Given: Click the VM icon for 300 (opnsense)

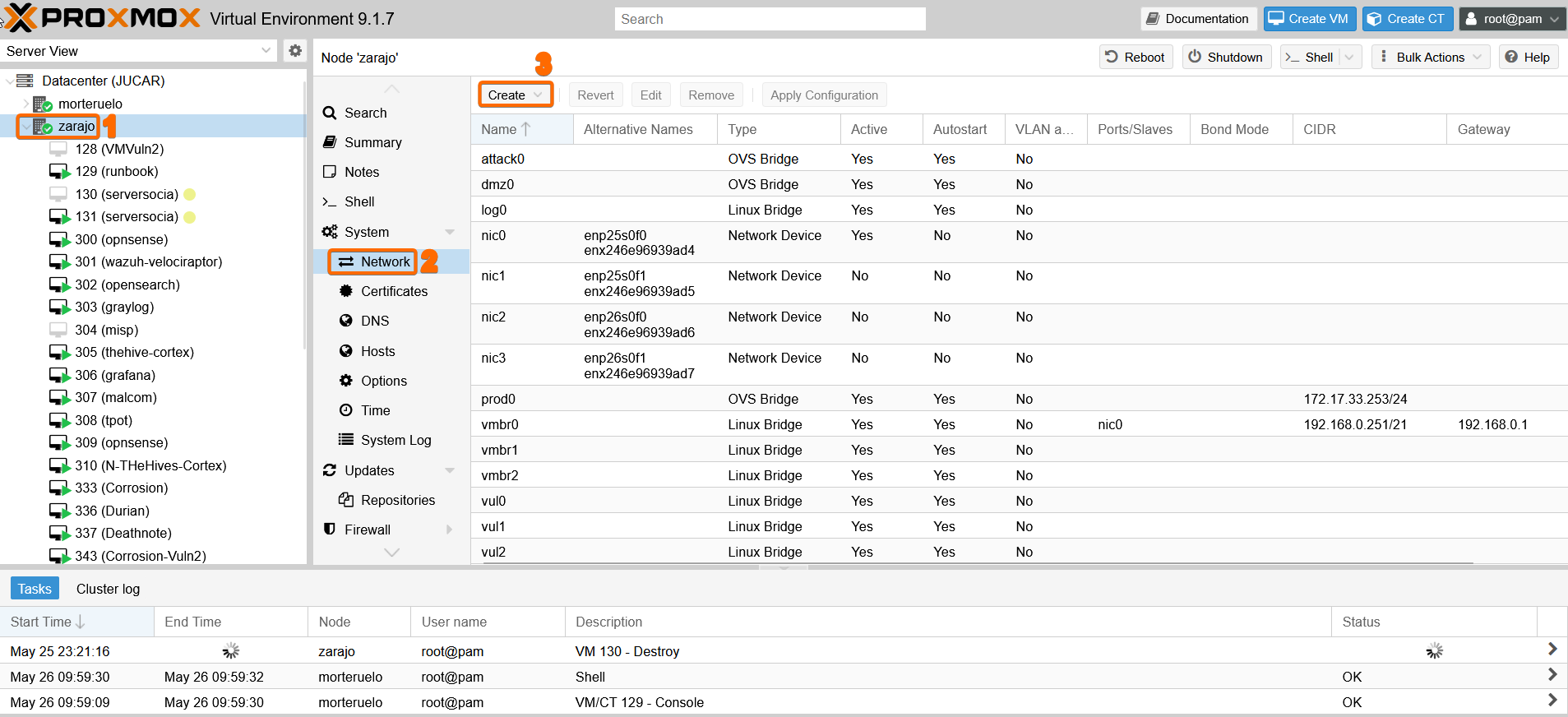Looking at the screenshot, I should (59, 240).
